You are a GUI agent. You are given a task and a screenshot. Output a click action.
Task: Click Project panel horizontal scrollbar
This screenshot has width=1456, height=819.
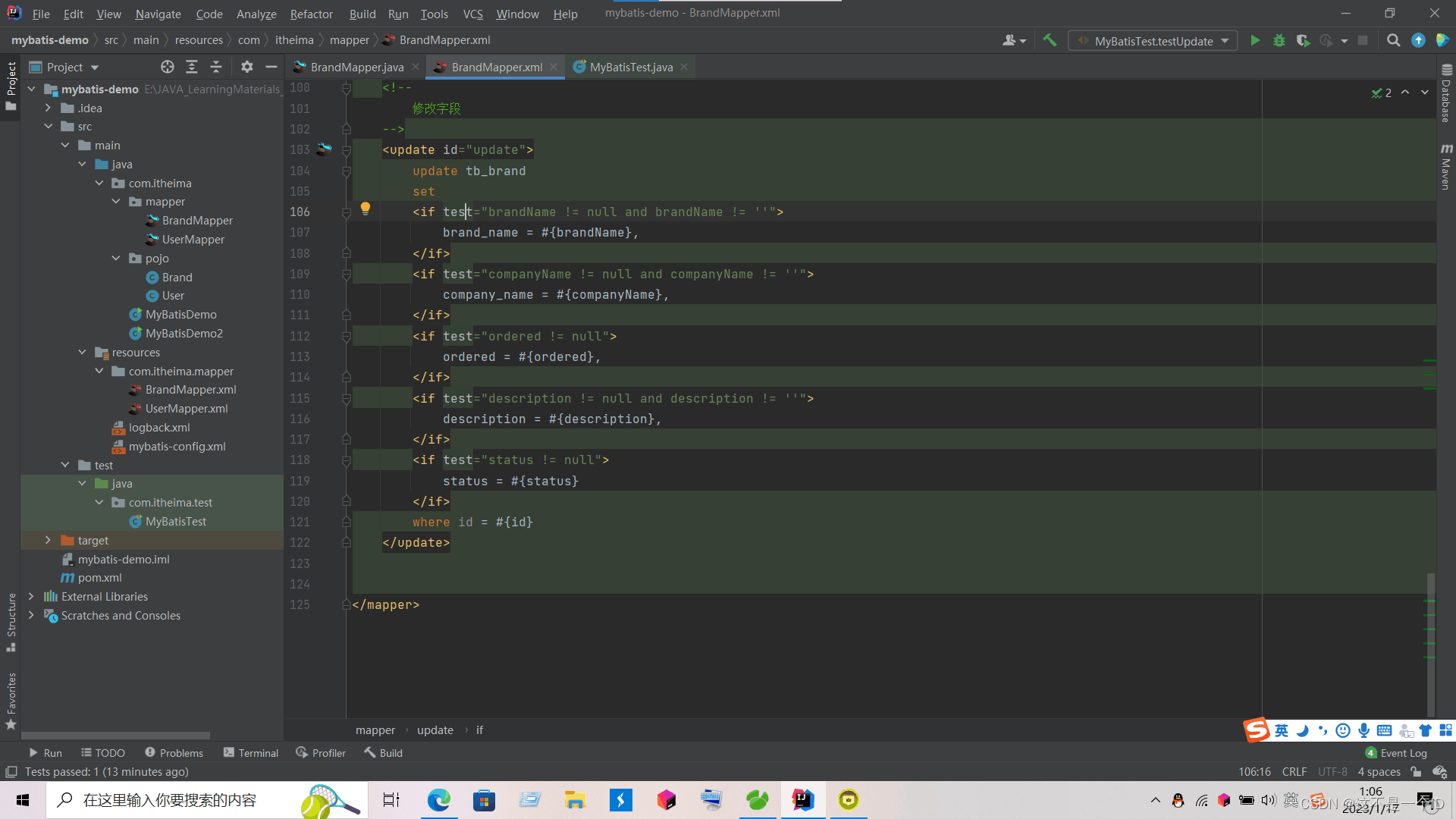coord(115,736)
